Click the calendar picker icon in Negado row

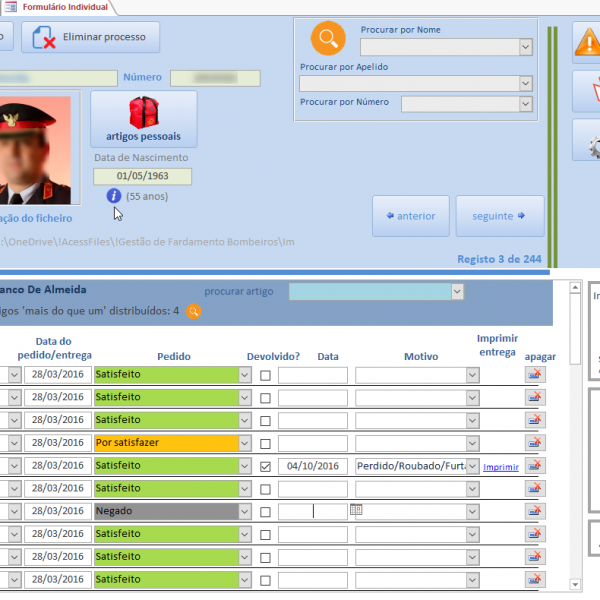[356, 510]
